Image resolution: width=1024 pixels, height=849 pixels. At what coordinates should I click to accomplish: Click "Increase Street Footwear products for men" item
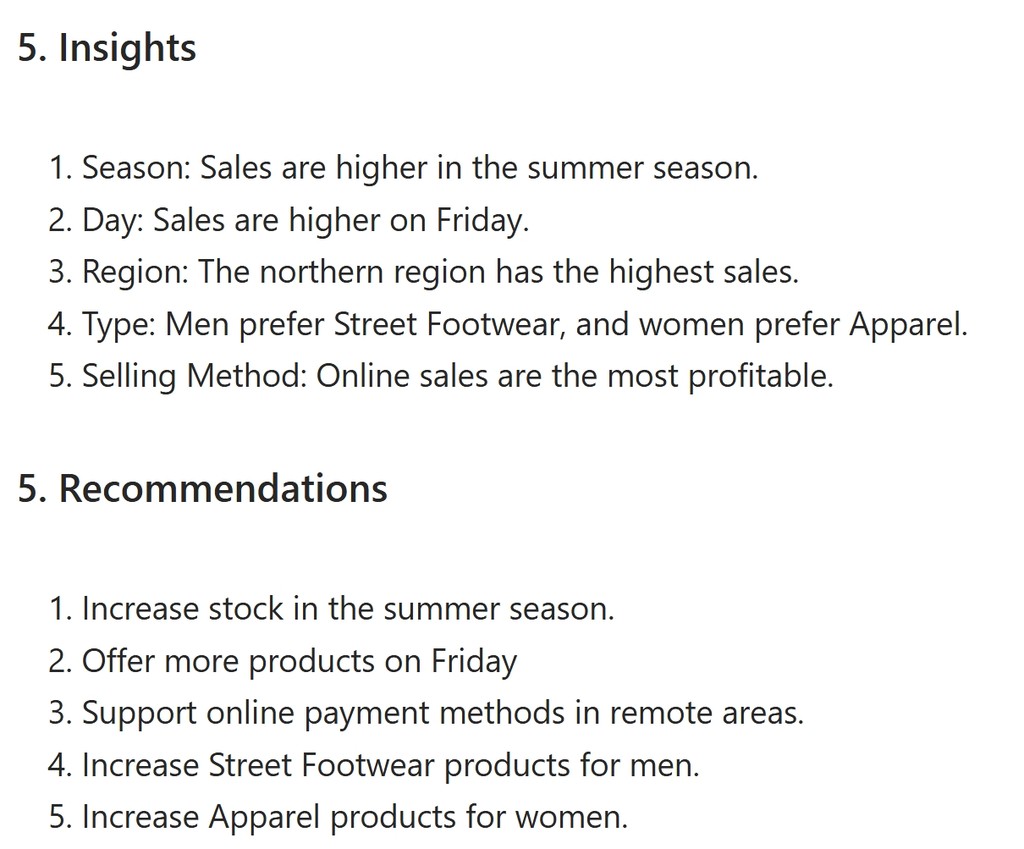[x=390, y=765]
